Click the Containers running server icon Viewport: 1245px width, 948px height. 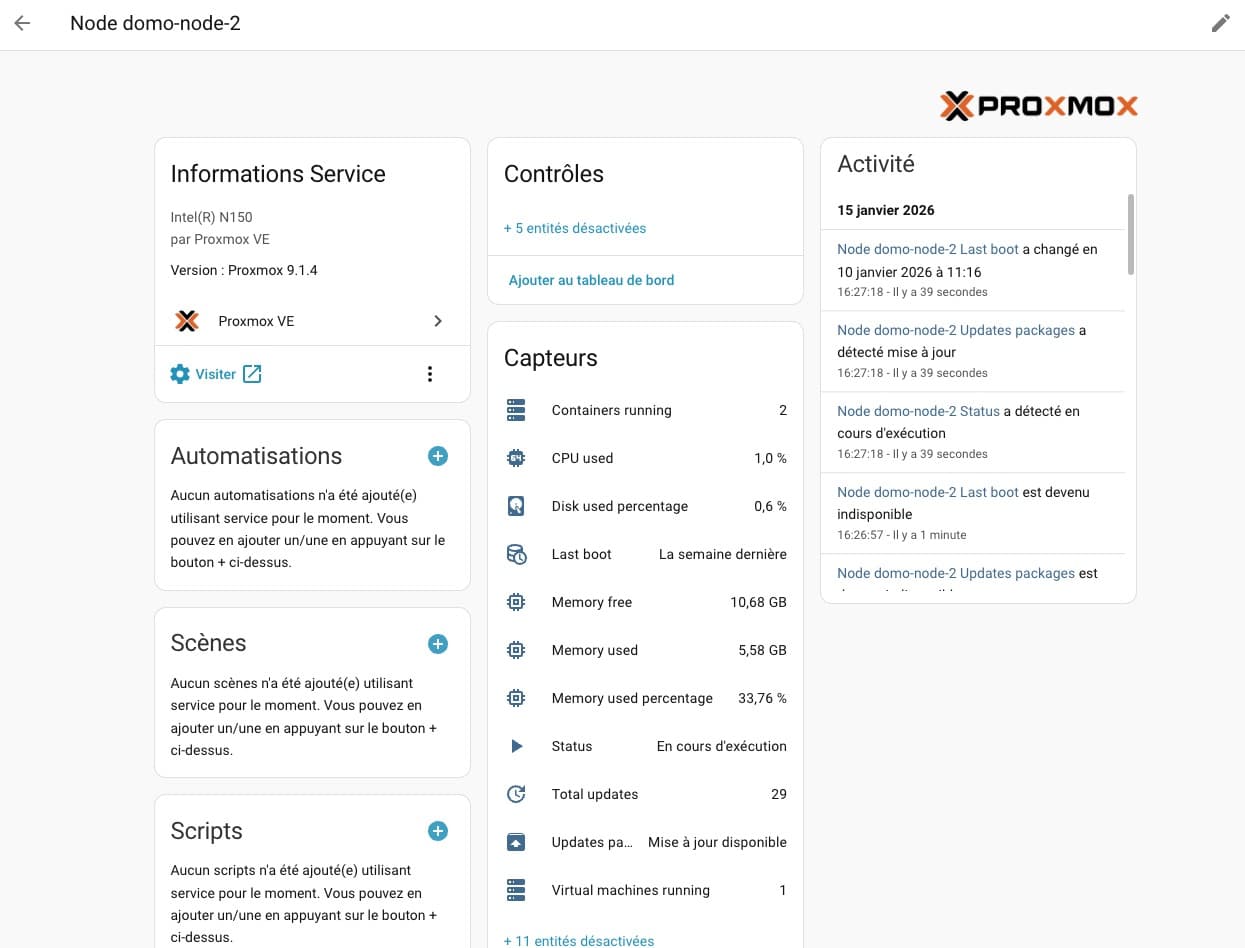tap(516, 410)
